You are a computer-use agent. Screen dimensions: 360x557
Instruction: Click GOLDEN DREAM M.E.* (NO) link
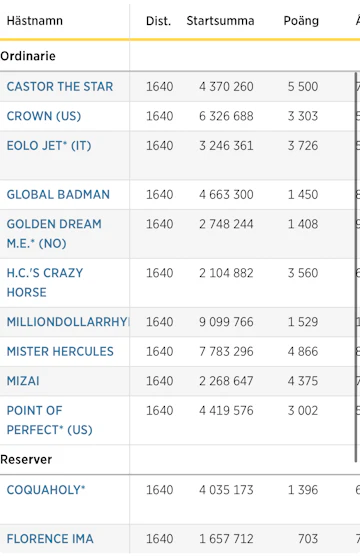[54, 234]
